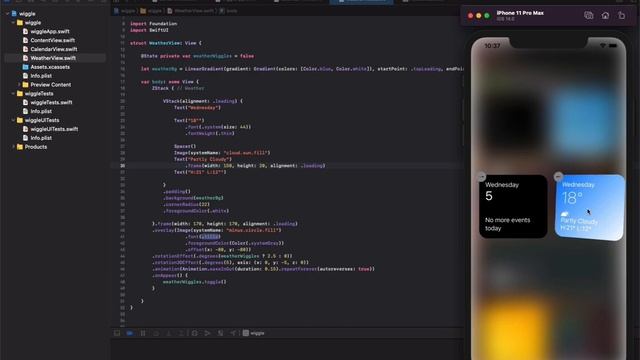Click the Step Into debug icon
640x360 pixels.
pyautogui.click(x=169, y=333)
